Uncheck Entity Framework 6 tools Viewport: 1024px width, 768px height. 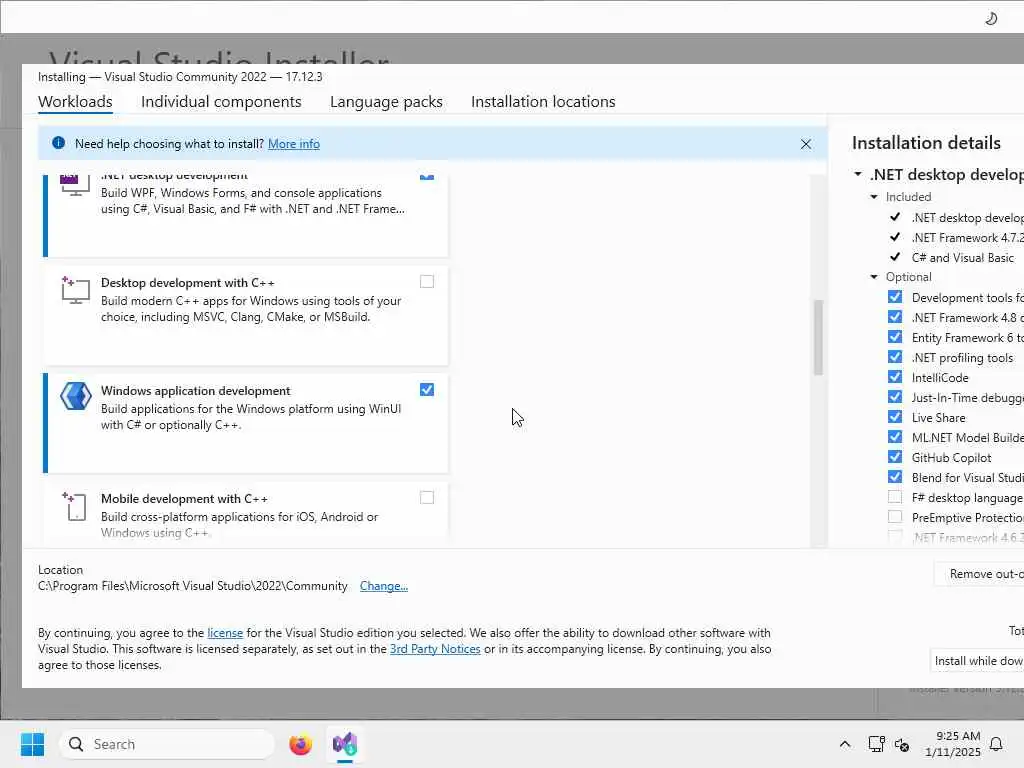click(x=895, y=337)
